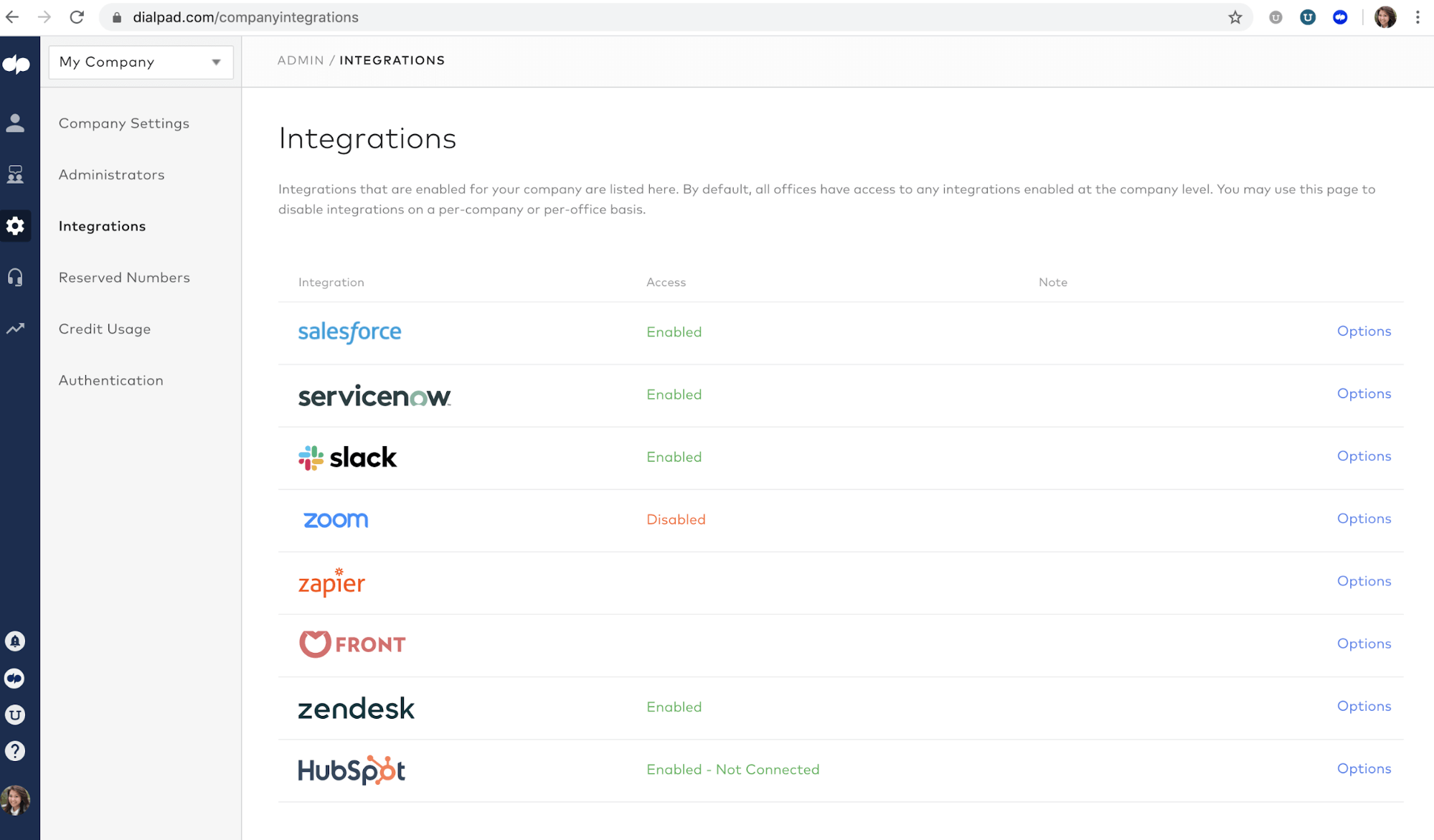1434x840 pixels.
Task: Click the Slack logo
Action: [347, 458]
